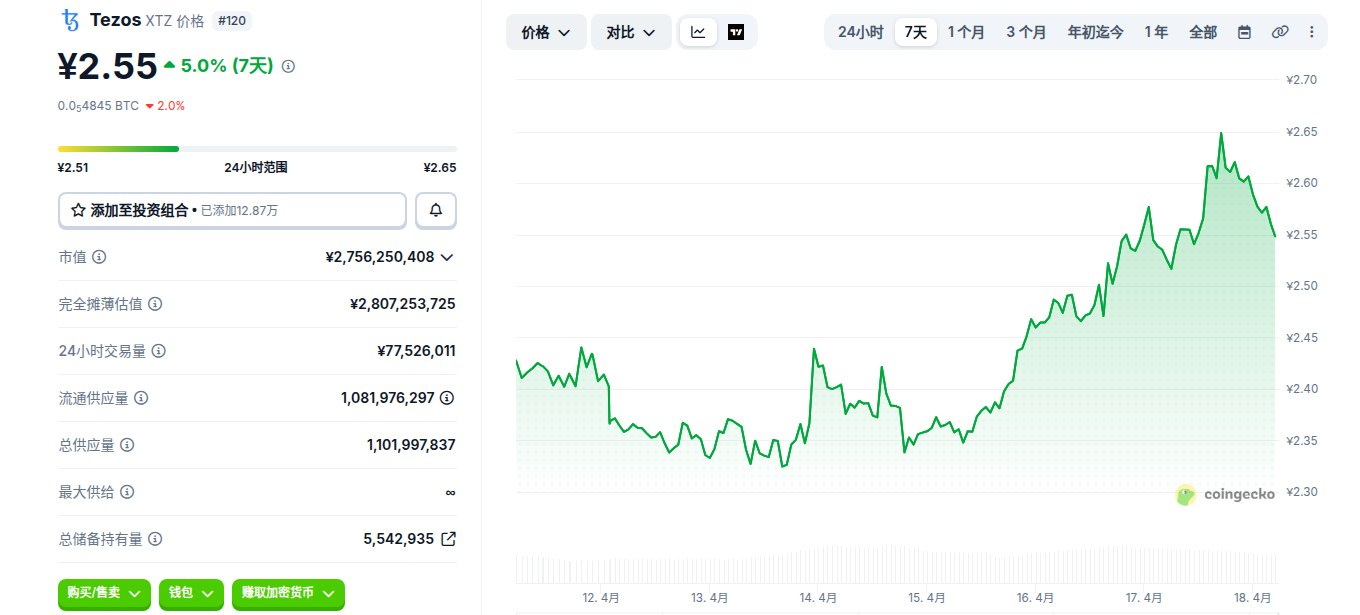The width and height of the screenshot is (1360, 615).
Task: Click the ¥2.30 y-axis price label
Action: coord(1302,492)
